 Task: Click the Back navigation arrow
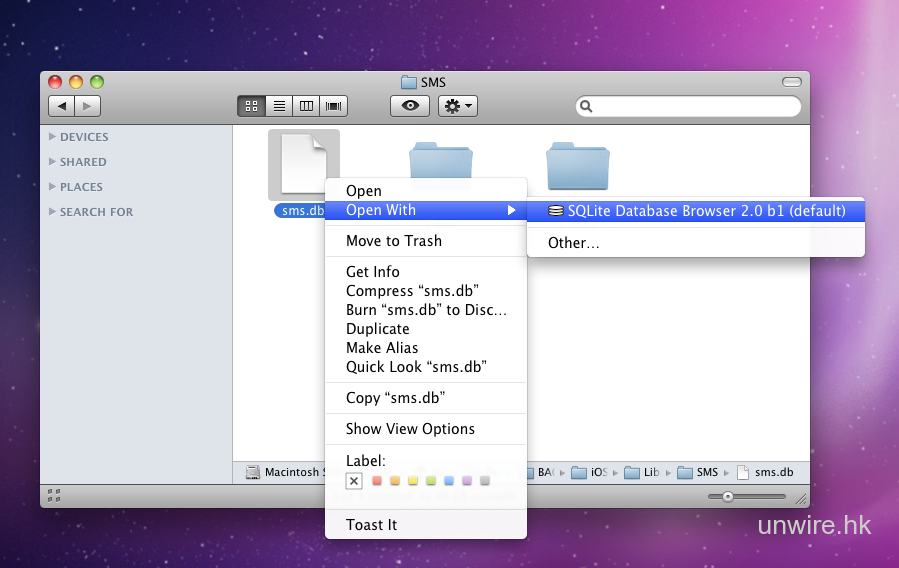(x=62, y=106)
